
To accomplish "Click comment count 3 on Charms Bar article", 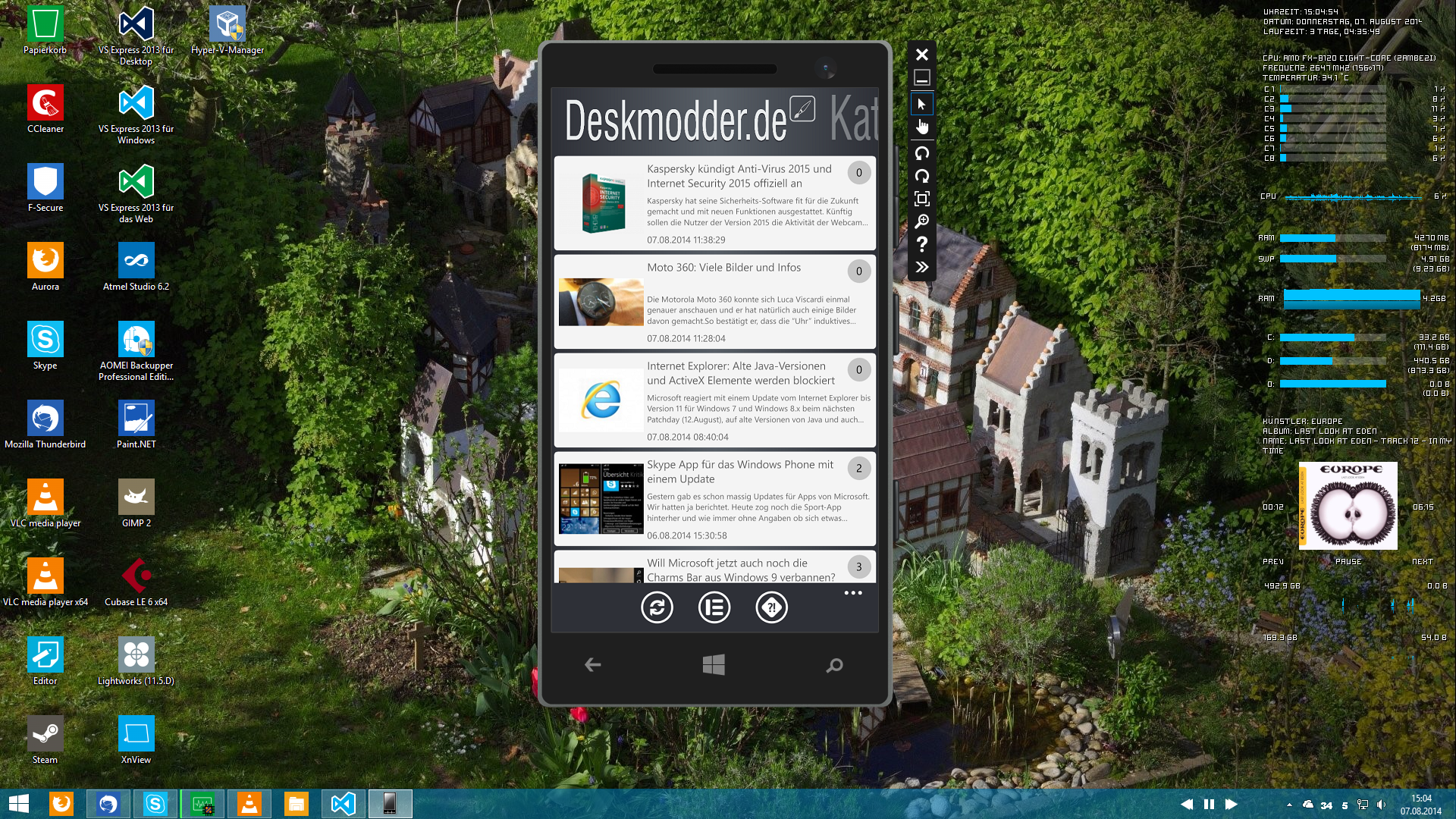I will [x=859, y=566].
